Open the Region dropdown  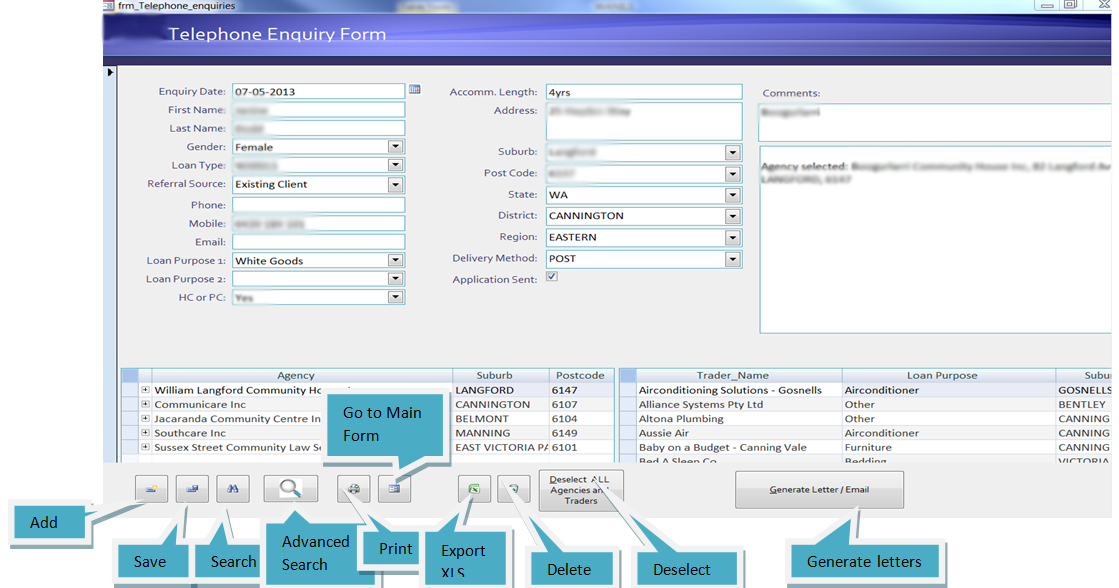[731, 236]
